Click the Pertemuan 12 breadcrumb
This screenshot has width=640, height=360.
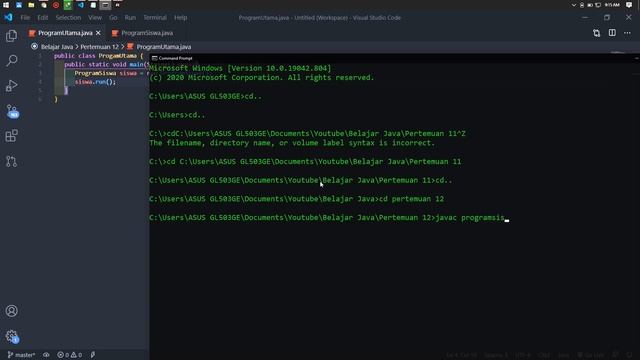(99, 47)
